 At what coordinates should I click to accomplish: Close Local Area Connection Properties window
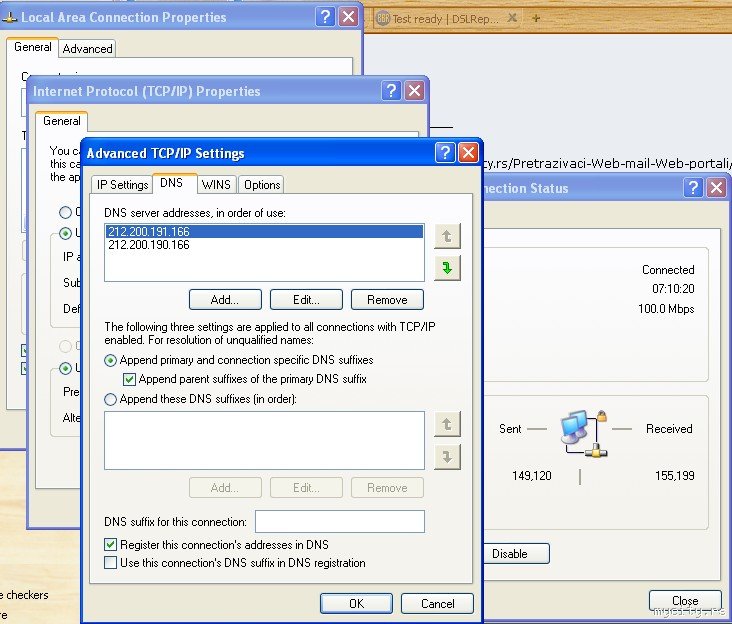click(349, 17)
